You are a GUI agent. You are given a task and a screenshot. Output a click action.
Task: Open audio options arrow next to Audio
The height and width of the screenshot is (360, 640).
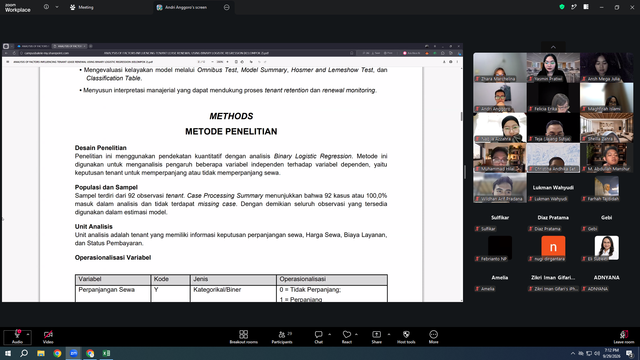(x=28, y=334)
